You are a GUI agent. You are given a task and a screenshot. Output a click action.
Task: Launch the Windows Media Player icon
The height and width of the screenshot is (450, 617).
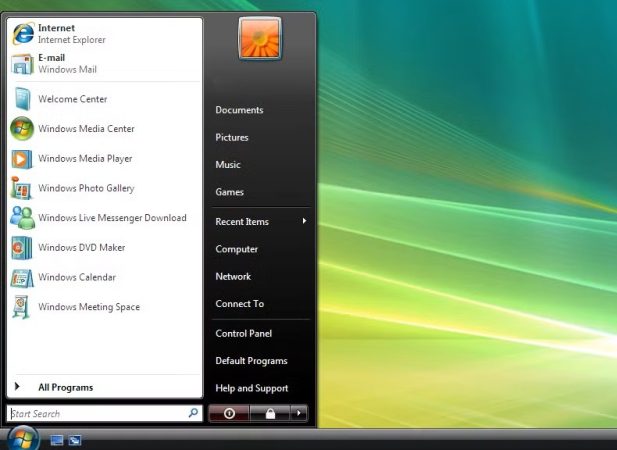(22, 159)
